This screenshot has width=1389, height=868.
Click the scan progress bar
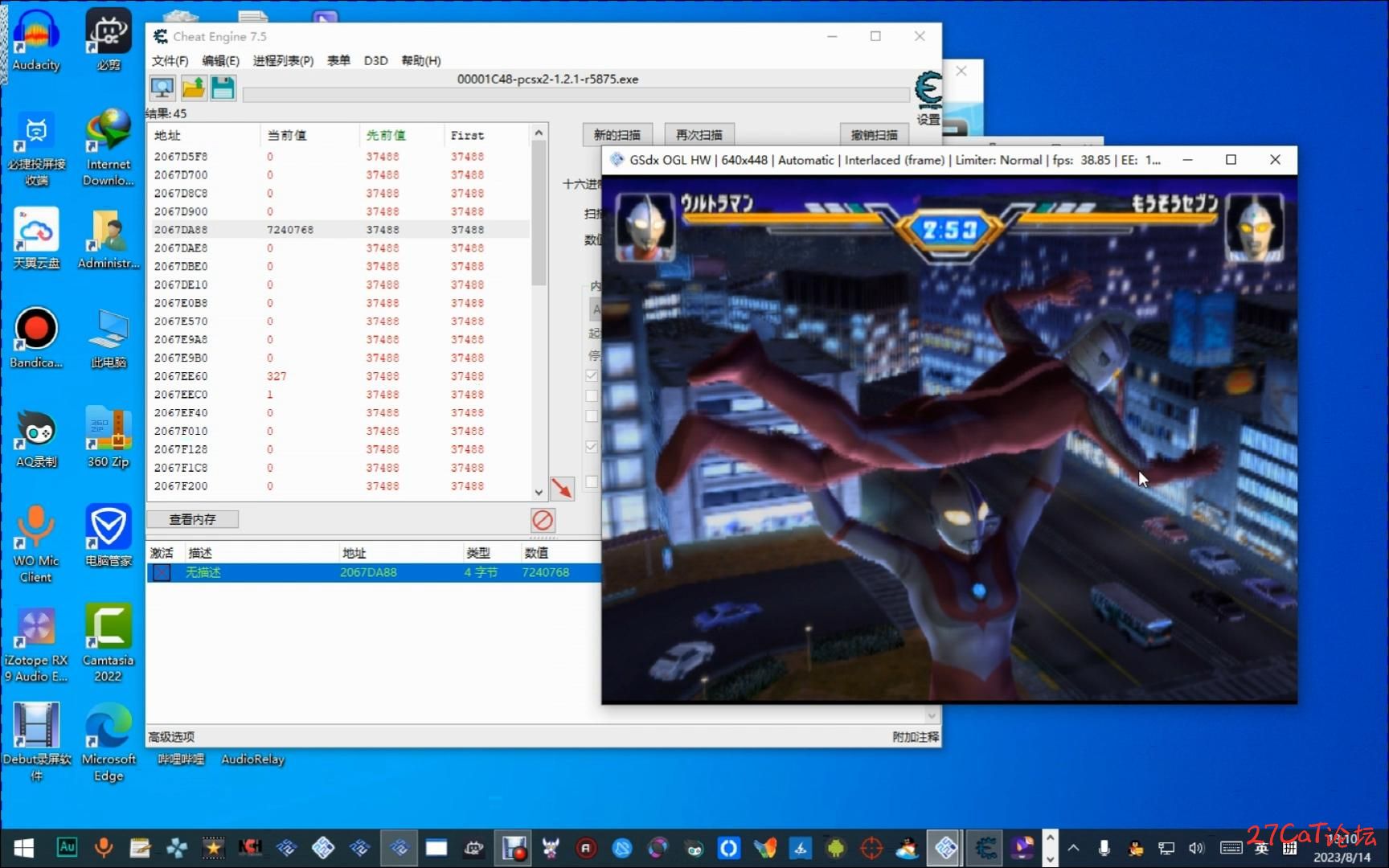(576, 95)
